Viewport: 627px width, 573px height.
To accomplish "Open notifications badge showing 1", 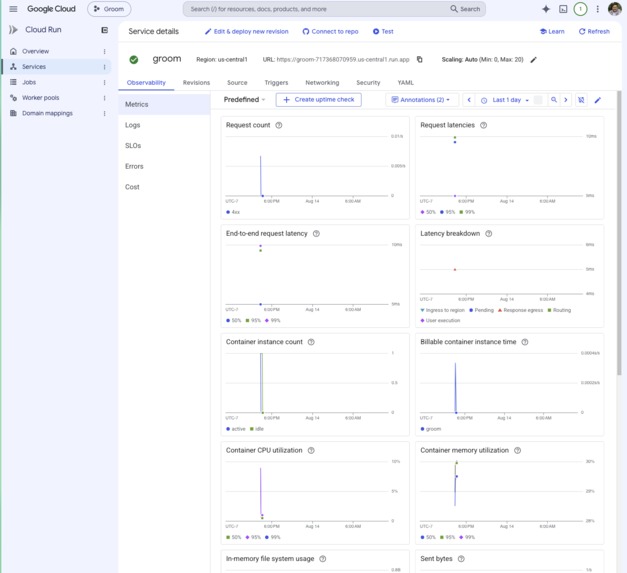I will coord(580,9).
